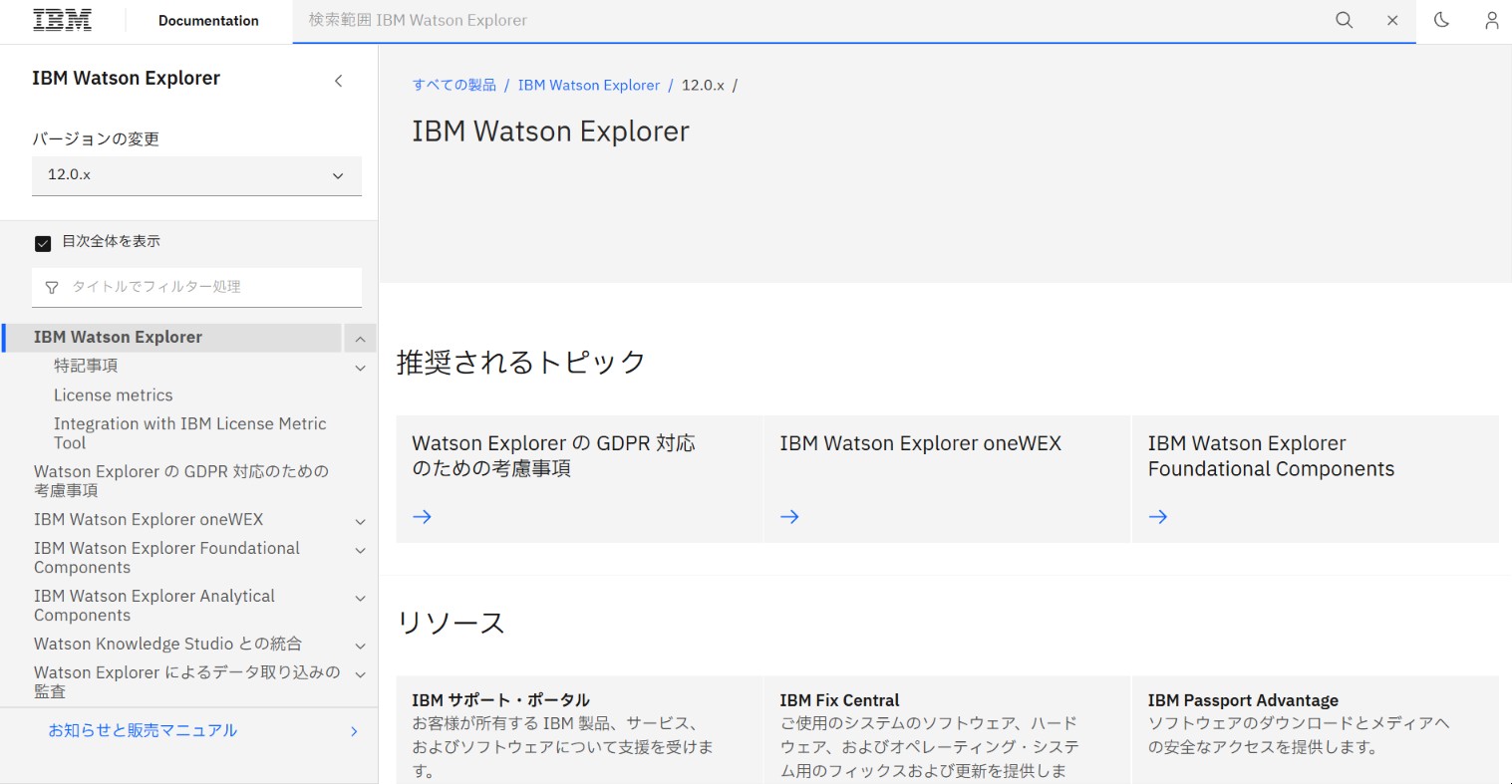Screen dimensions: 1512x784
Task: Toggle dark theme moon icon
Action: tap(1441, 20)
